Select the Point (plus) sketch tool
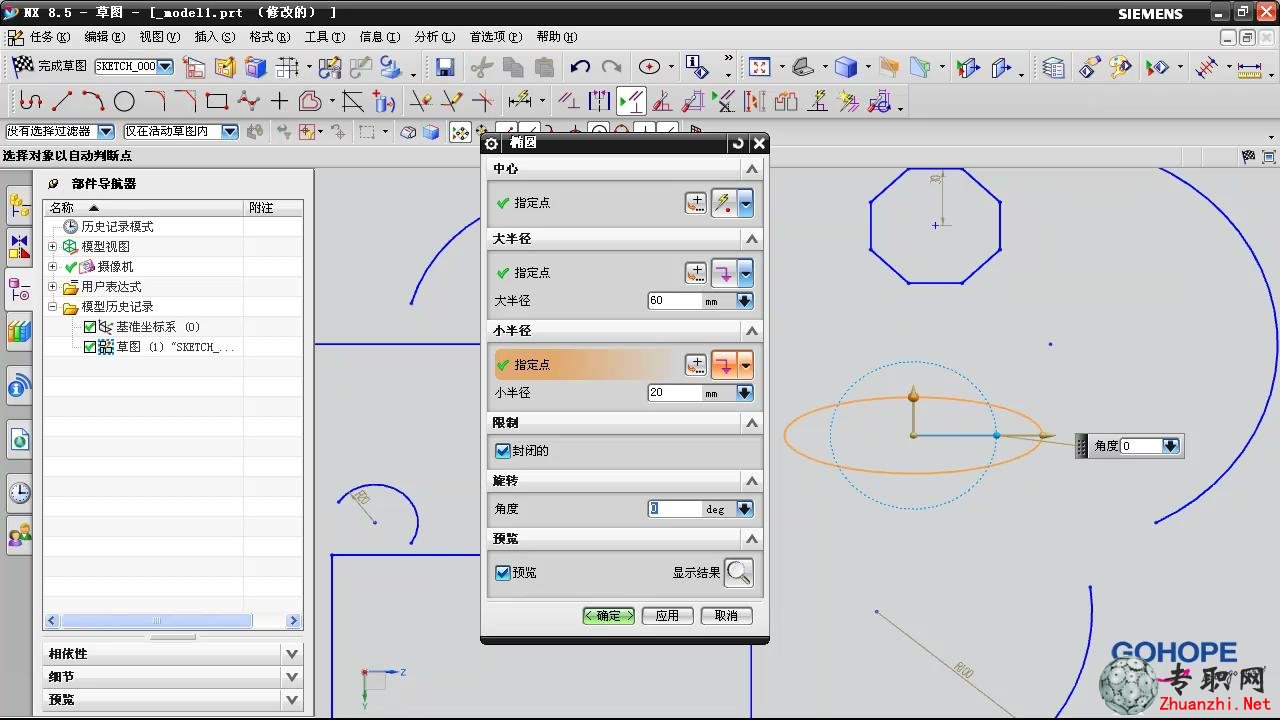 click(x=279, y=101)
